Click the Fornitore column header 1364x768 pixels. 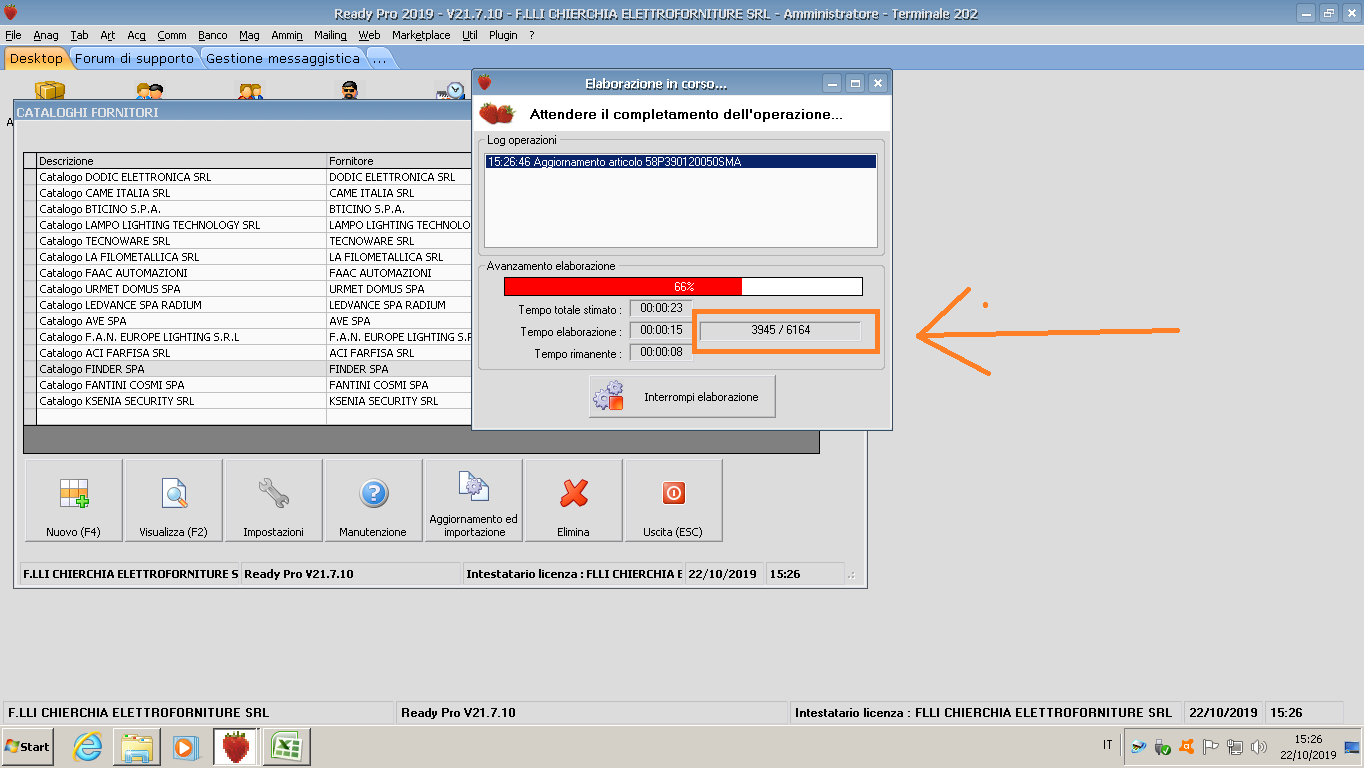(399, 161)
